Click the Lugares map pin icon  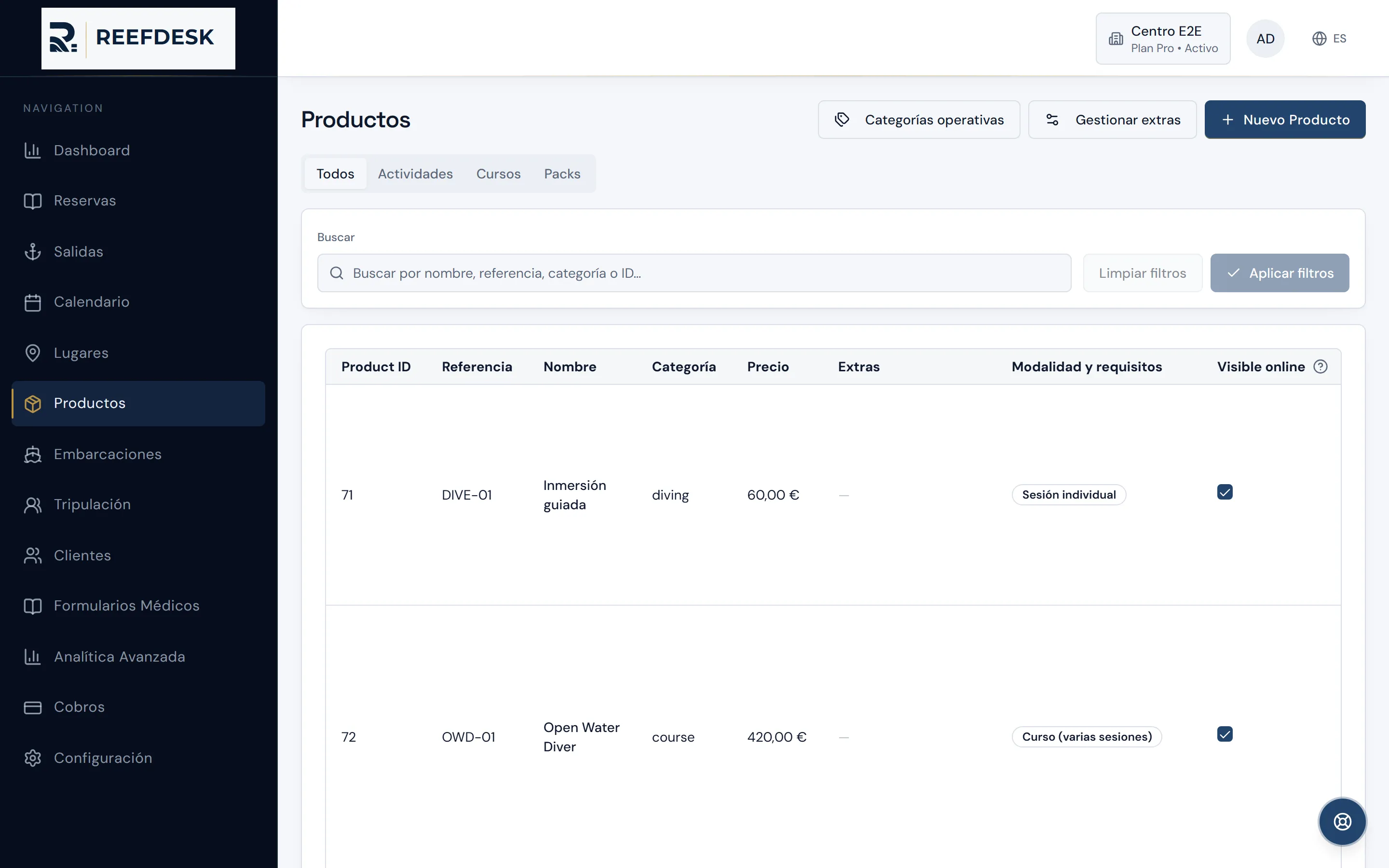pos(33,353)
